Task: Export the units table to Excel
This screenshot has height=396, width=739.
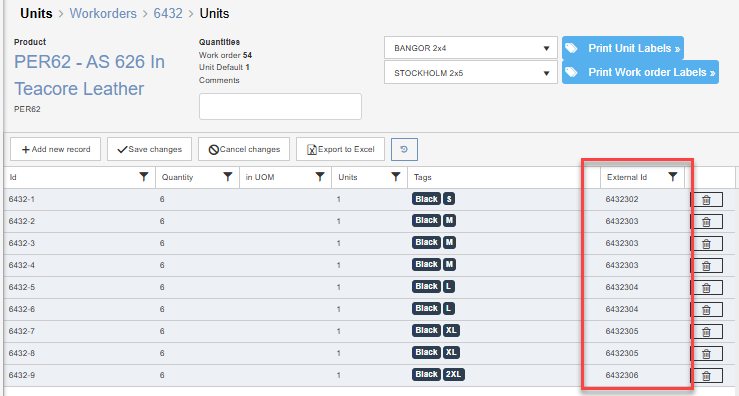Action: point(340,149)
